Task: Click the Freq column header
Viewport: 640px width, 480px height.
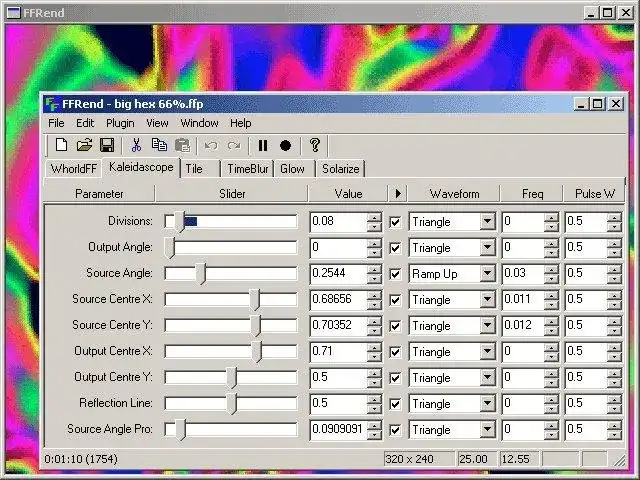Action: 532,193
